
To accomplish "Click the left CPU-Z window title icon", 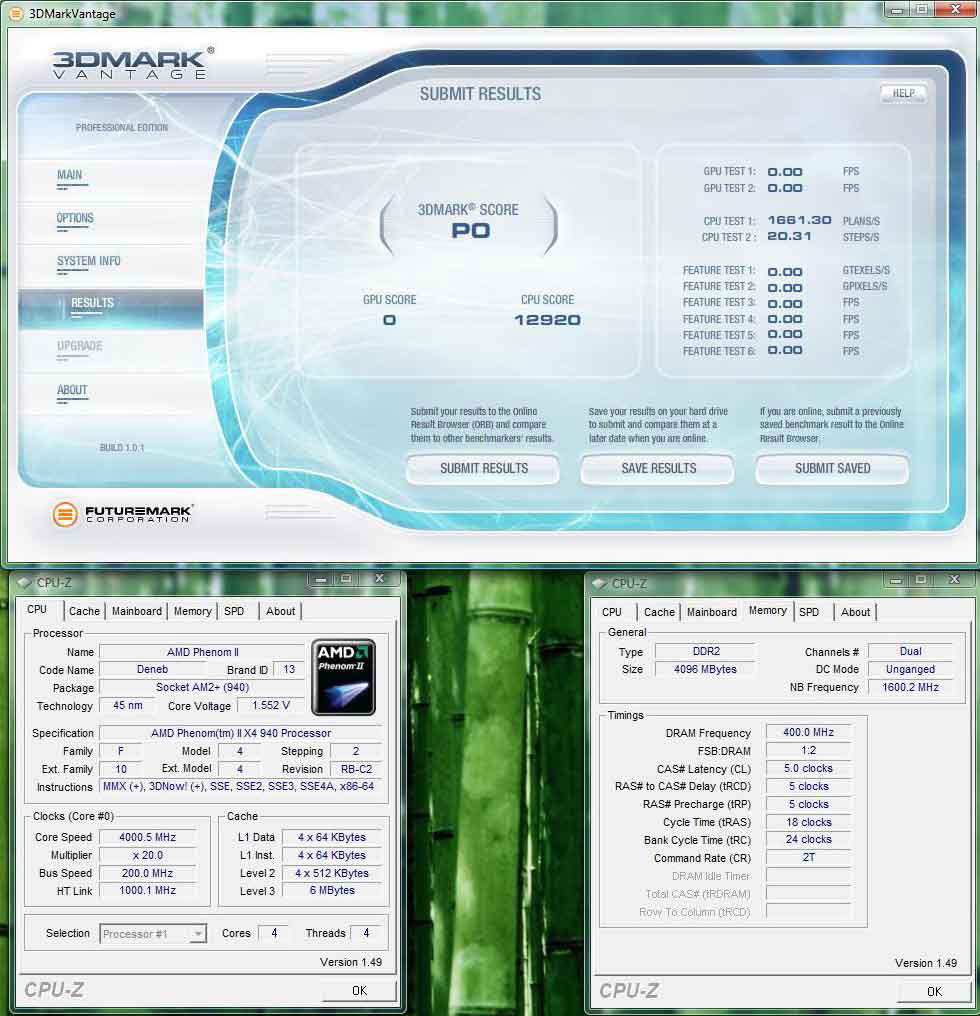I will tap(25, 582).
